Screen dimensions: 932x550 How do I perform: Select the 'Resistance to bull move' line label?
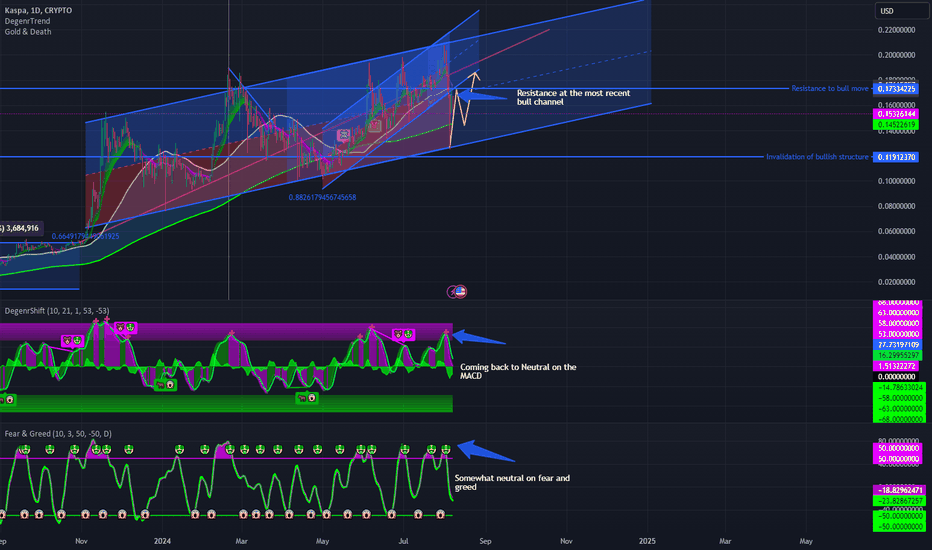coord(830,89)
